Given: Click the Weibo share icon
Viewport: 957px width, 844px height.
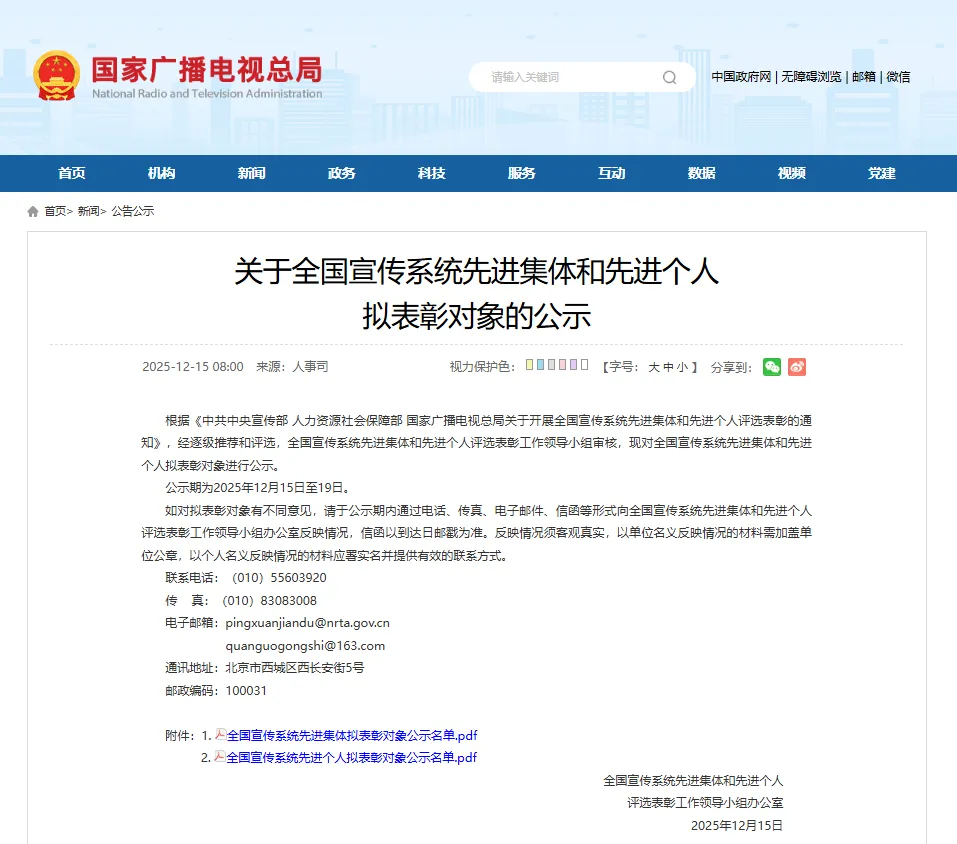Looking at the screenshot, I should (796, 366).
